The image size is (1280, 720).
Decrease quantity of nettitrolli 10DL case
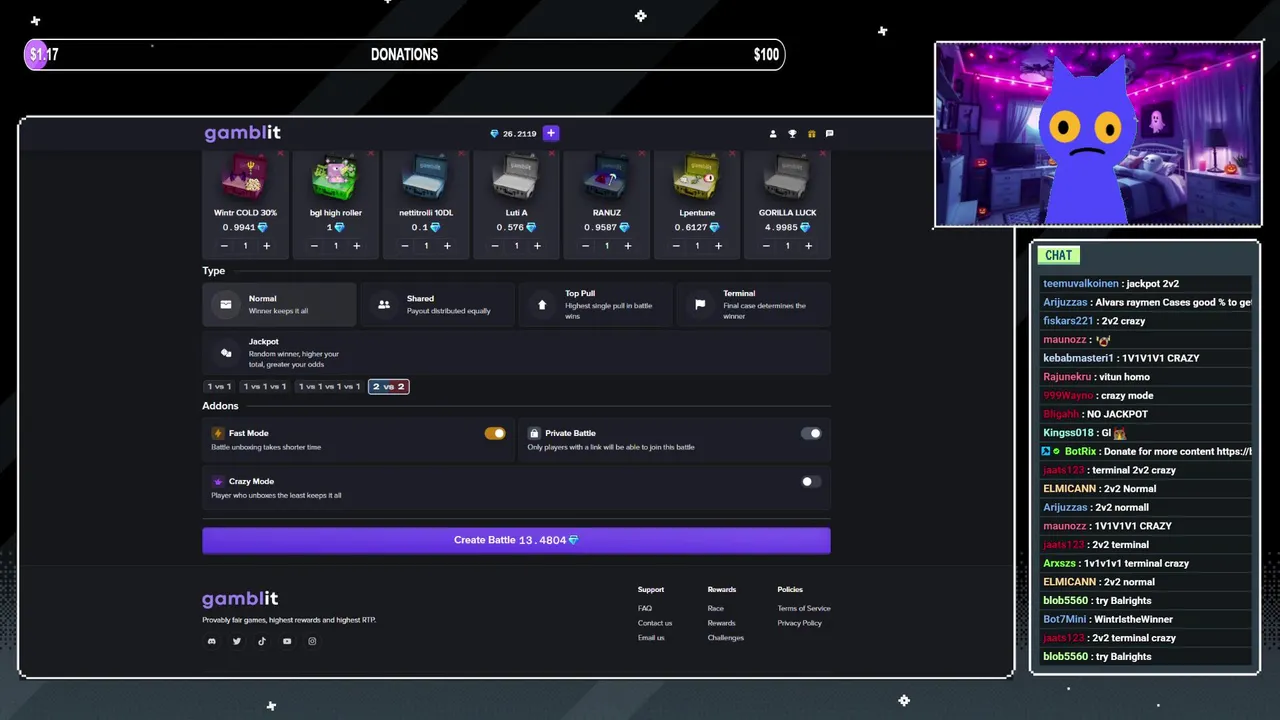pyautogui.click(x=405, y=246)
